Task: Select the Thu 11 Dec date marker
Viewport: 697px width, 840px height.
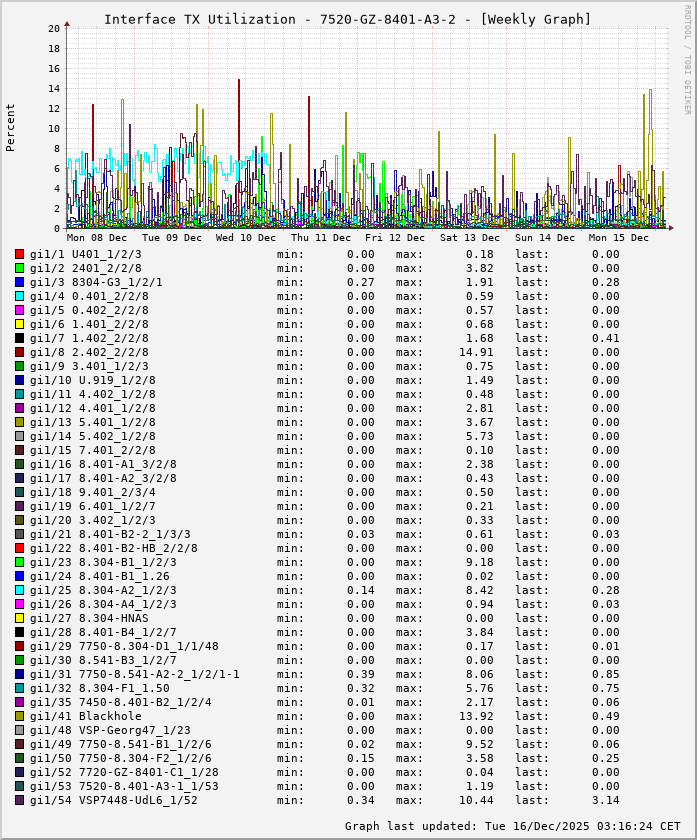Action: tap(321, 238)
